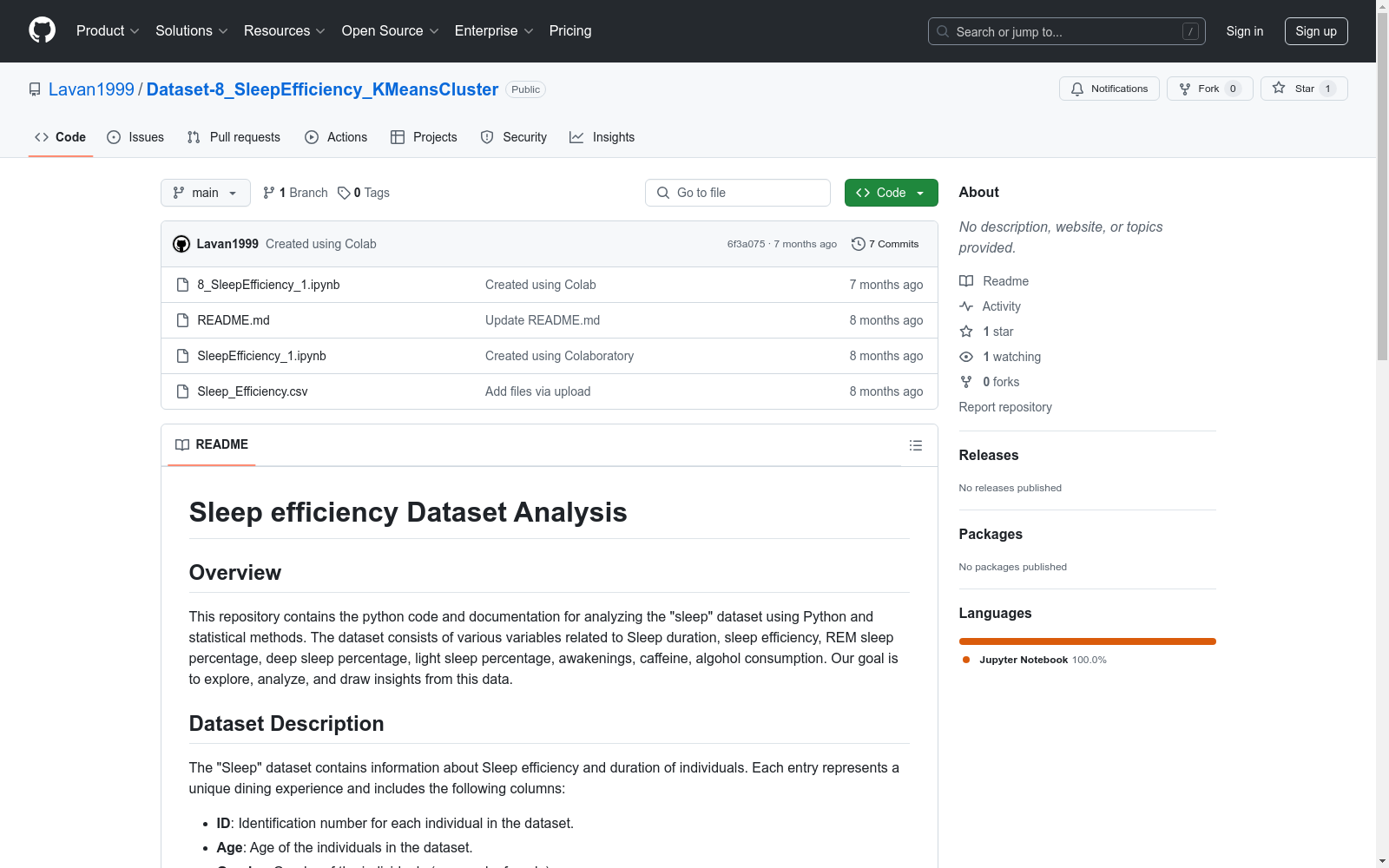Viewport: 1389px width, 868px height.
Task: Click the Lavan1999 avatar icon
Action: coord(181,244)
